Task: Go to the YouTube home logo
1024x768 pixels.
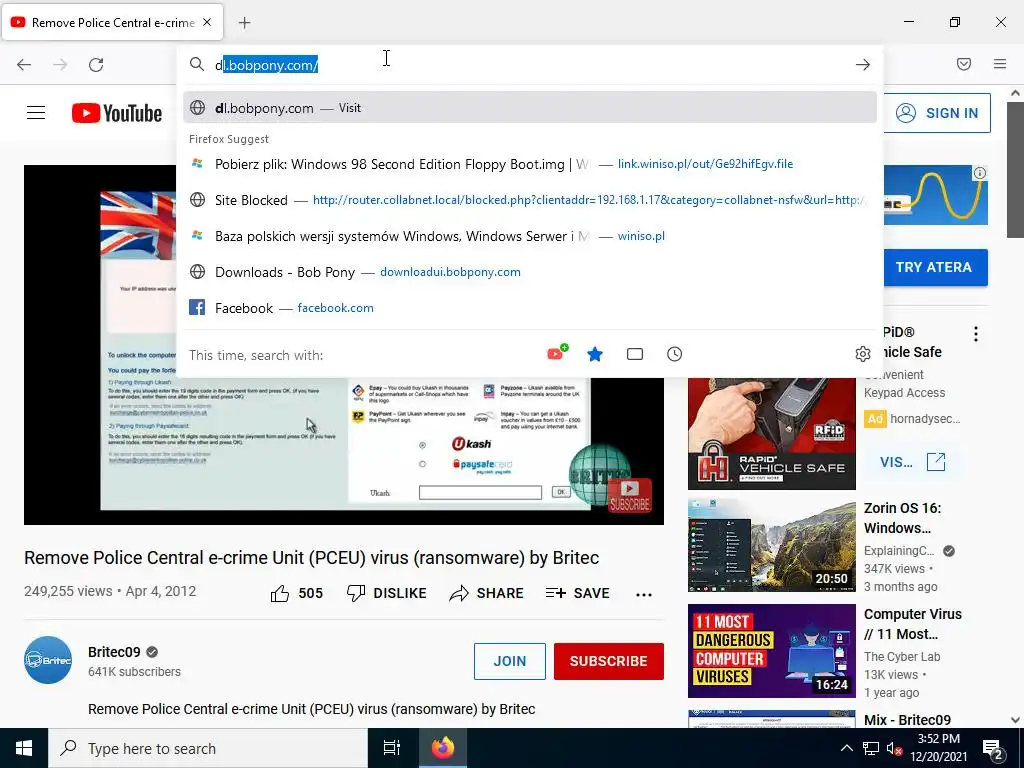Action: (117, 113)
